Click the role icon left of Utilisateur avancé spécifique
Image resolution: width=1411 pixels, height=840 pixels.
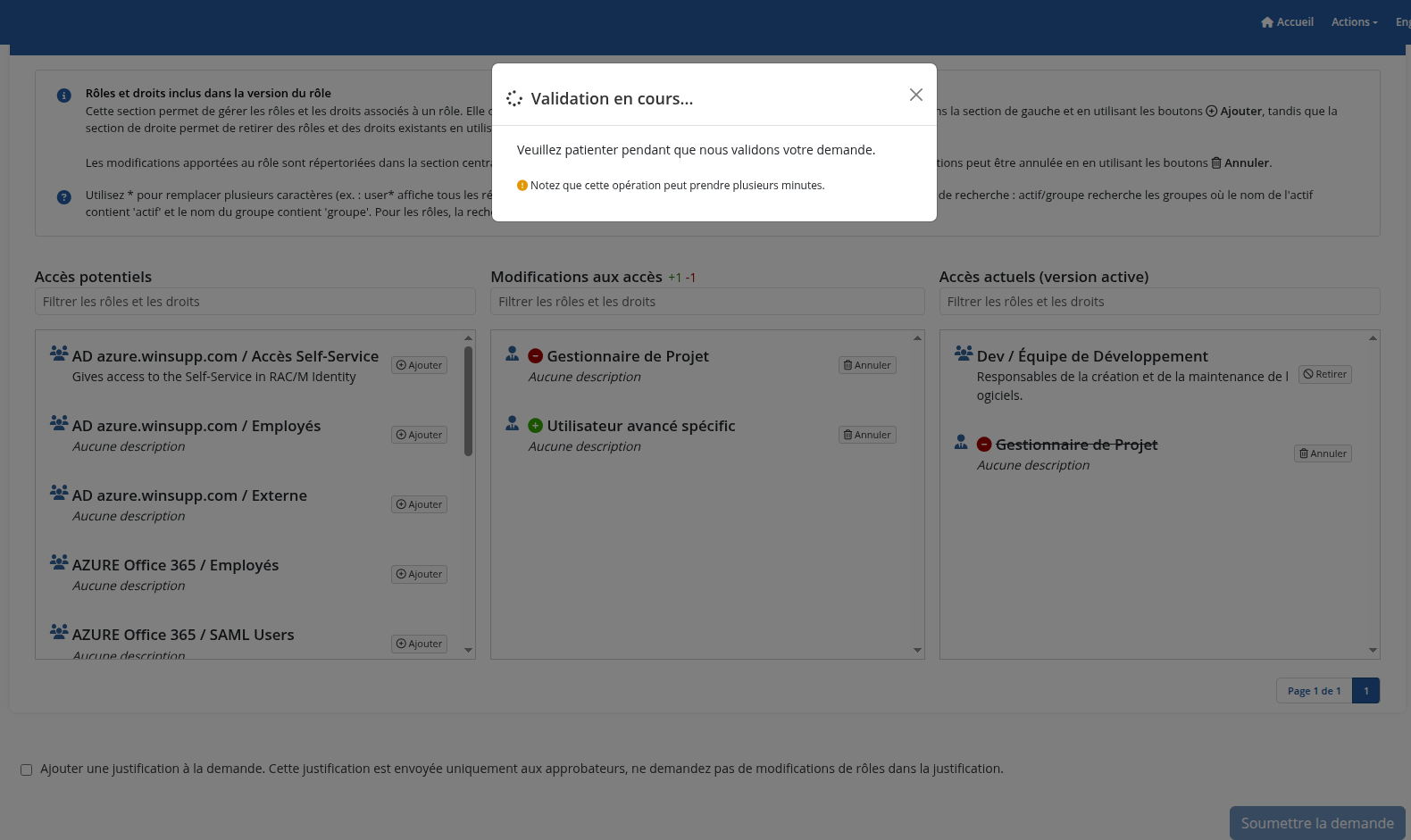pyautogui.click(x=513, y=423)
